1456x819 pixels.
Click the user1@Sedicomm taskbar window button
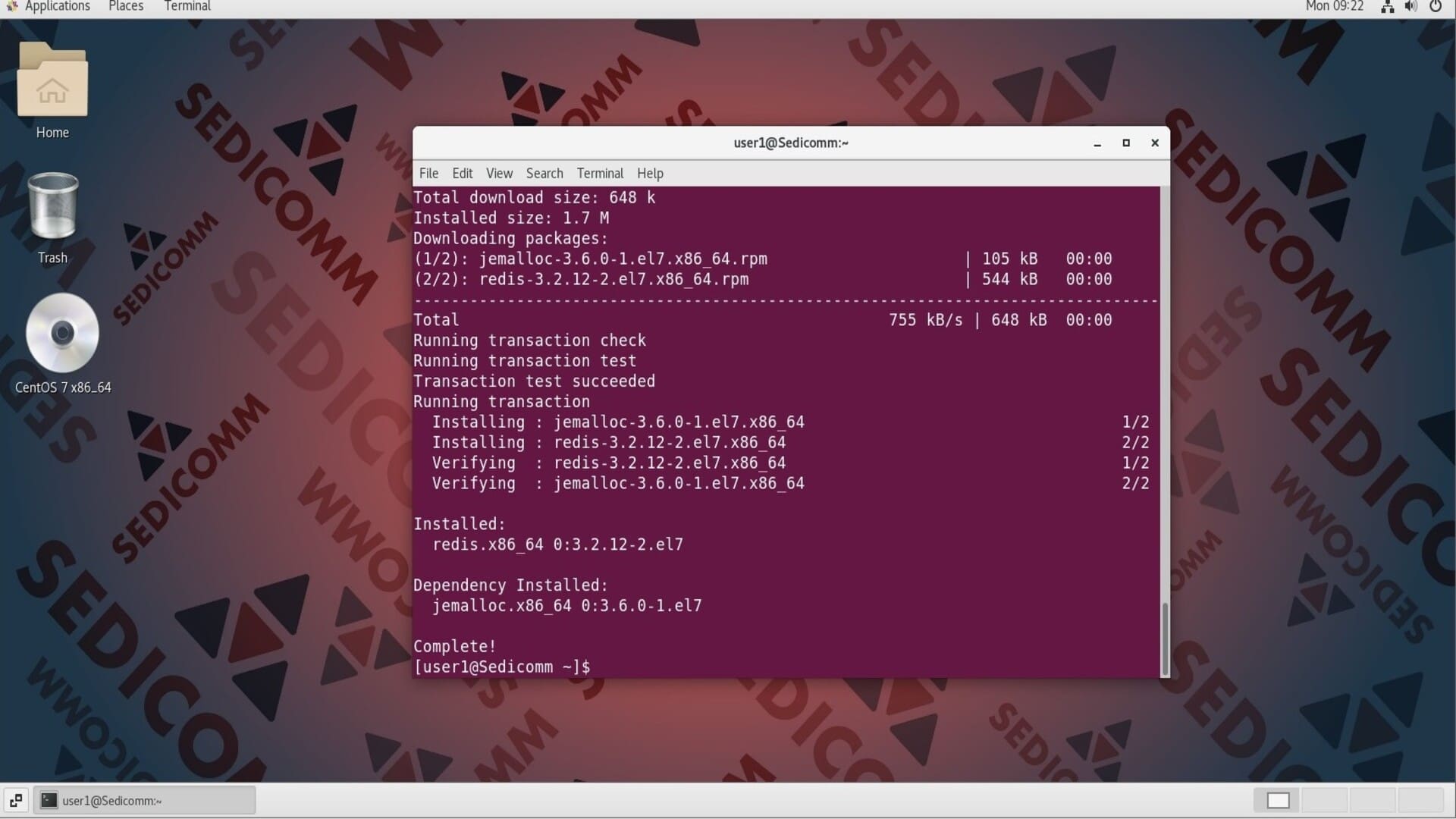coord(144,800)
